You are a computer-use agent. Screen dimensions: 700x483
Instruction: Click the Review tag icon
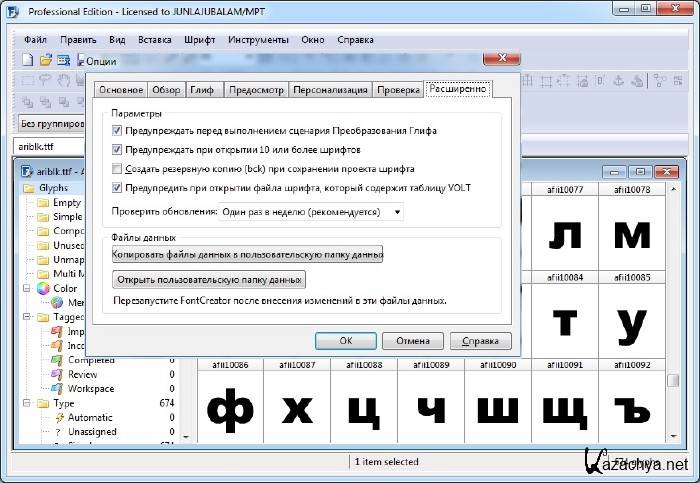[x=57, y=374]
